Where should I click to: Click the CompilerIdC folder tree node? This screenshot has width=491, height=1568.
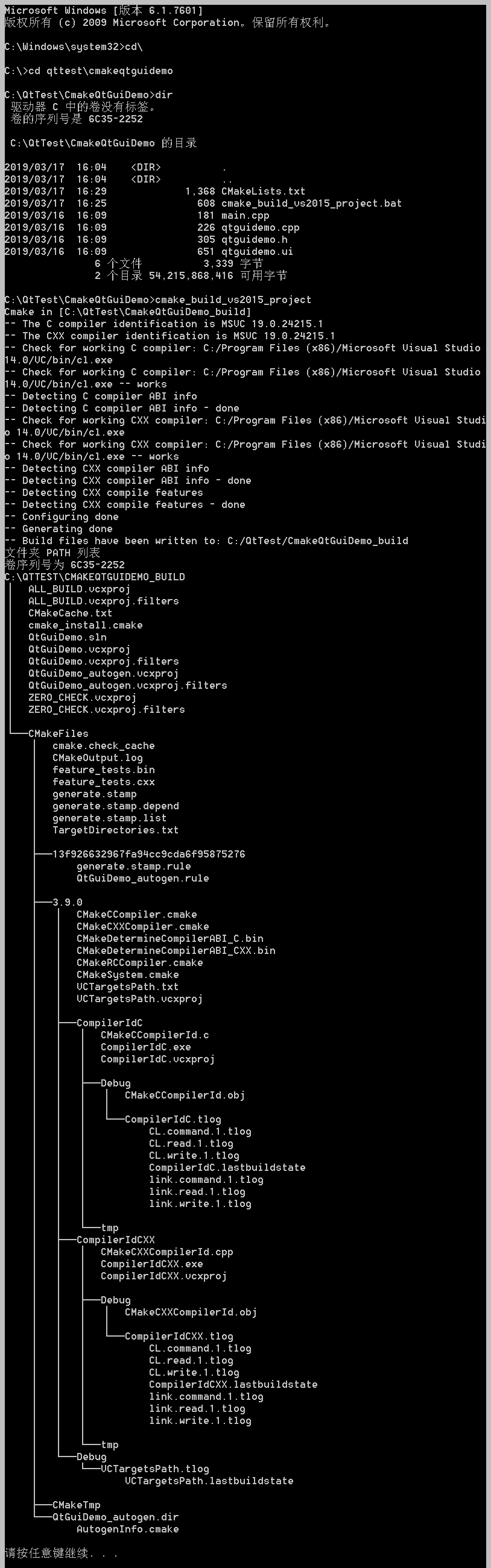109,1023
